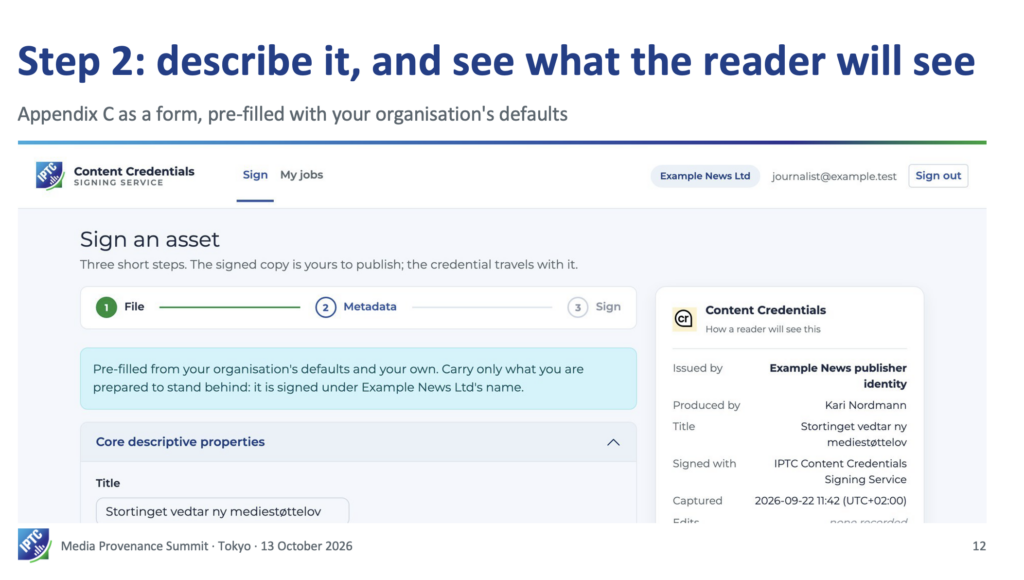Click the Sign out button

click(938, 176)
